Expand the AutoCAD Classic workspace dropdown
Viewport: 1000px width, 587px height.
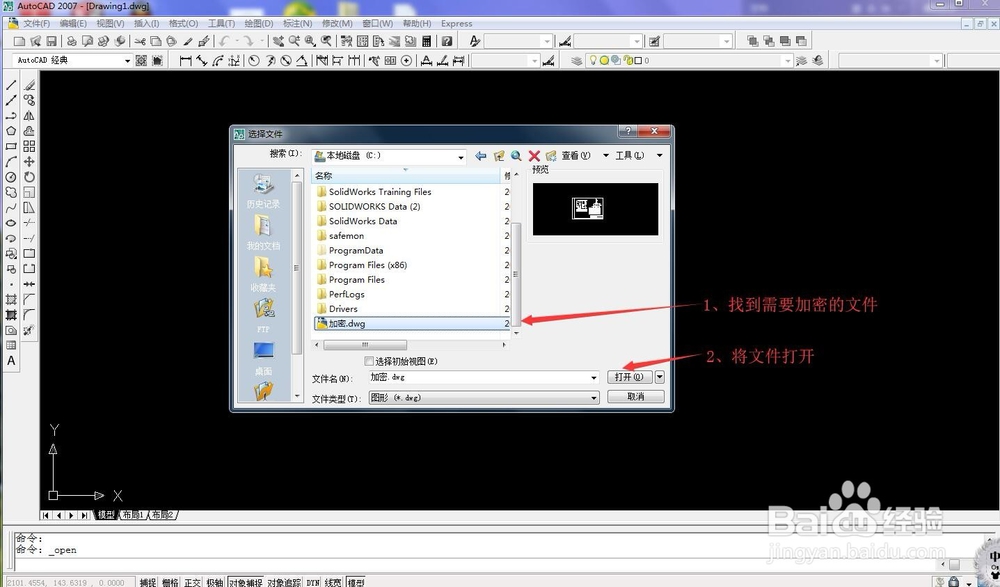click(x=127, y=61)
